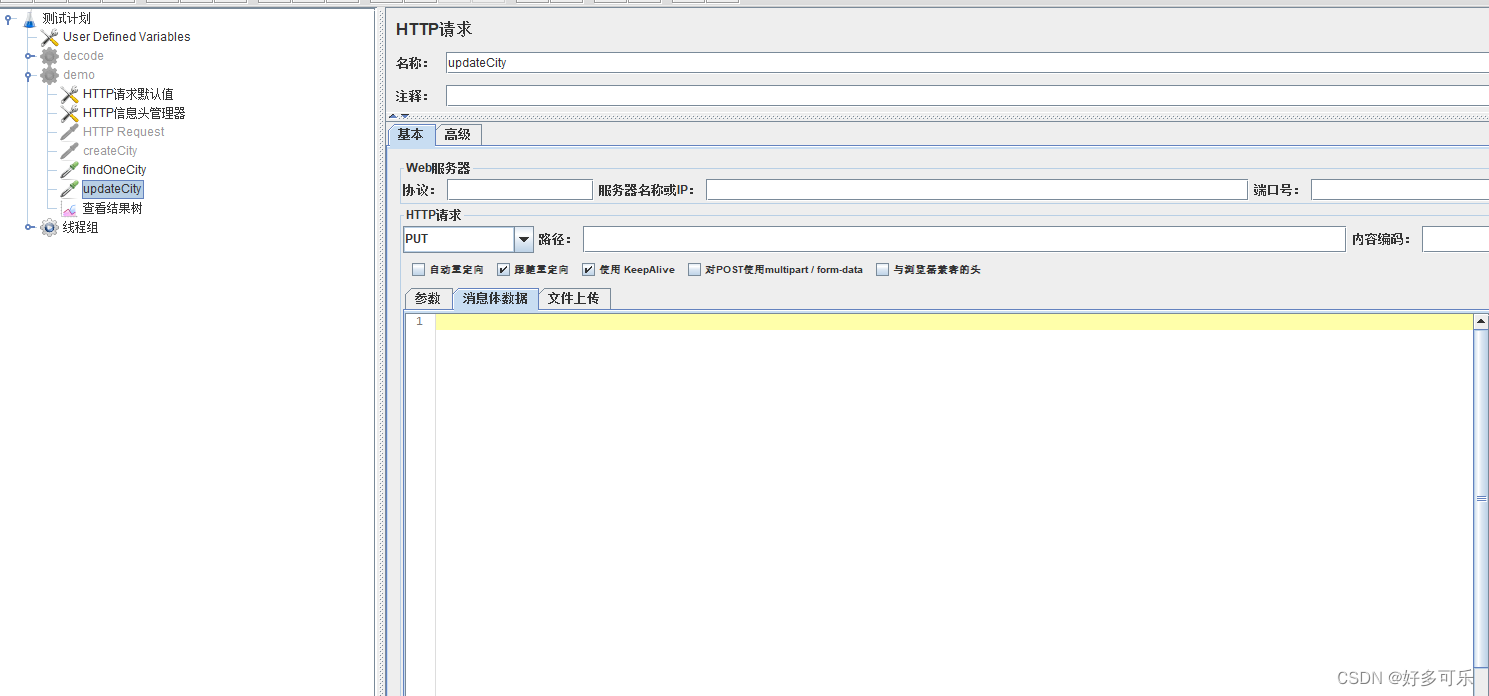Click line number 1 in editor gutter
Image resolution: width=1489 pixels, height=696 pixels.
click(x=420, y=322)
